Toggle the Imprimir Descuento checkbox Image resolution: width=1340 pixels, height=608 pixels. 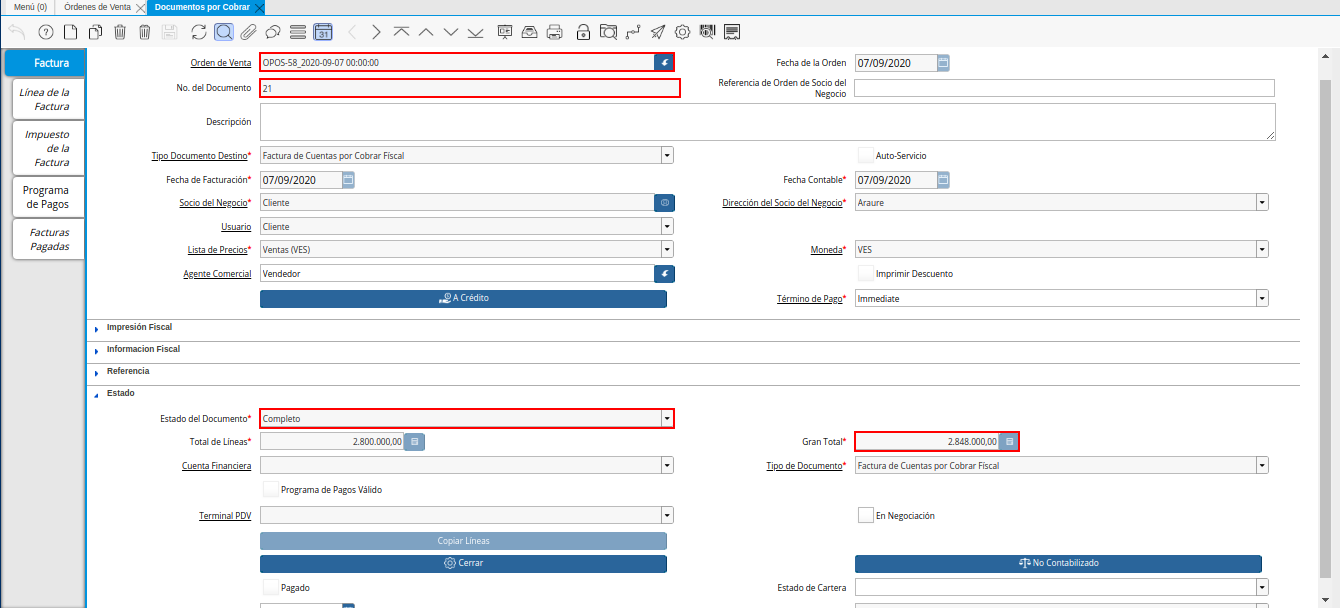pyautogui.click(x=866, y=273)
